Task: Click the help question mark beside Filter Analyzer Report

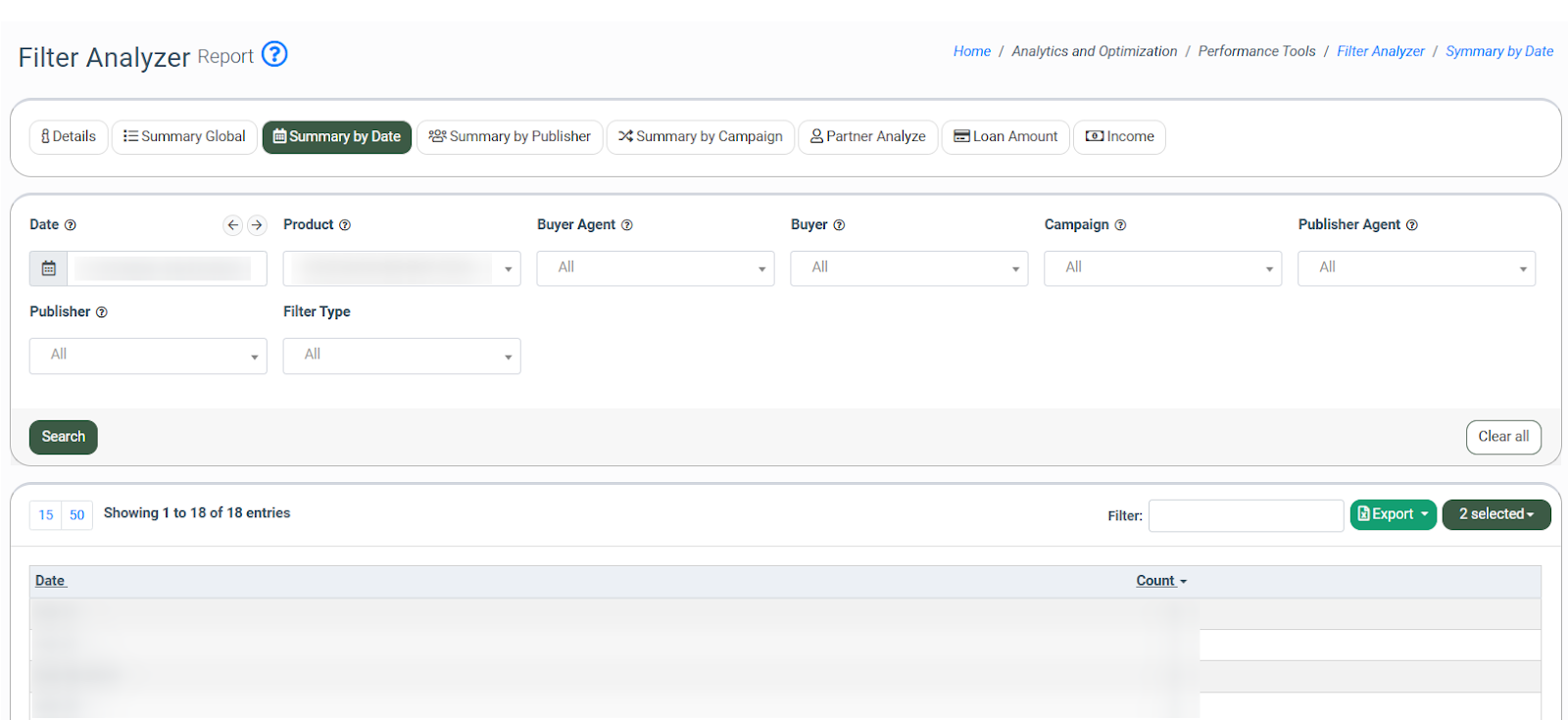Action: pyautogui.click(x=274, y=54)
